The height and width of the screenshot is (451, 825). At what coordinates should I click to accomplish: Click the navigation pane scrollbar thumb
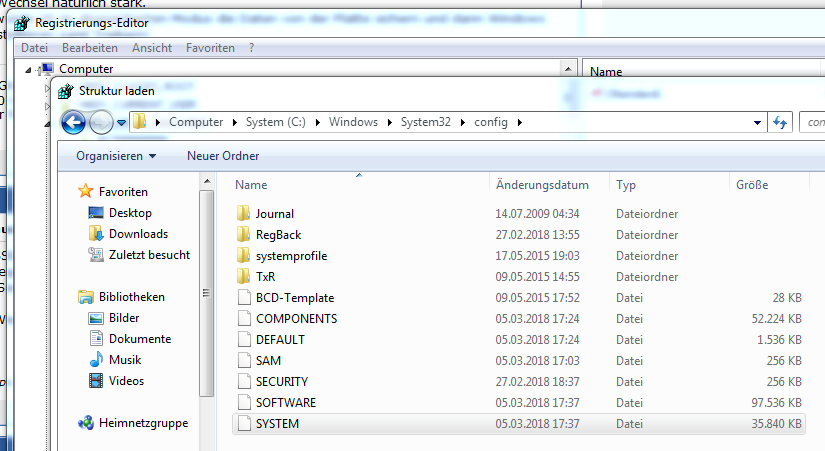[206, 293]
